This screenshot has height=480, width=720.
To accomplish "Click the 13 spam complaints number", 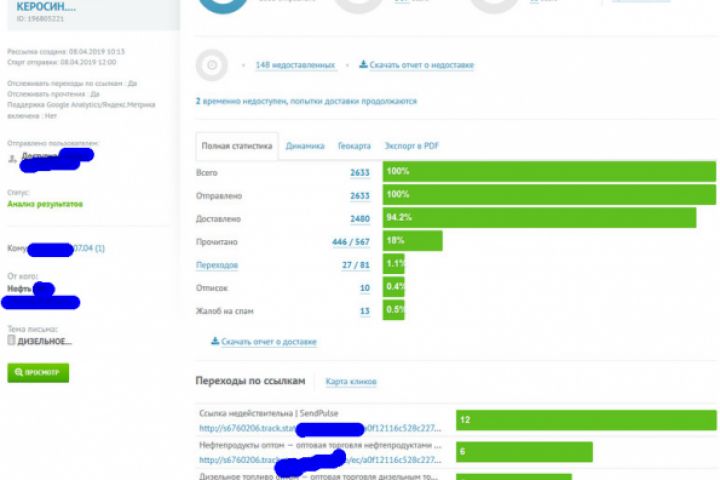I will (x=365, y=311).
